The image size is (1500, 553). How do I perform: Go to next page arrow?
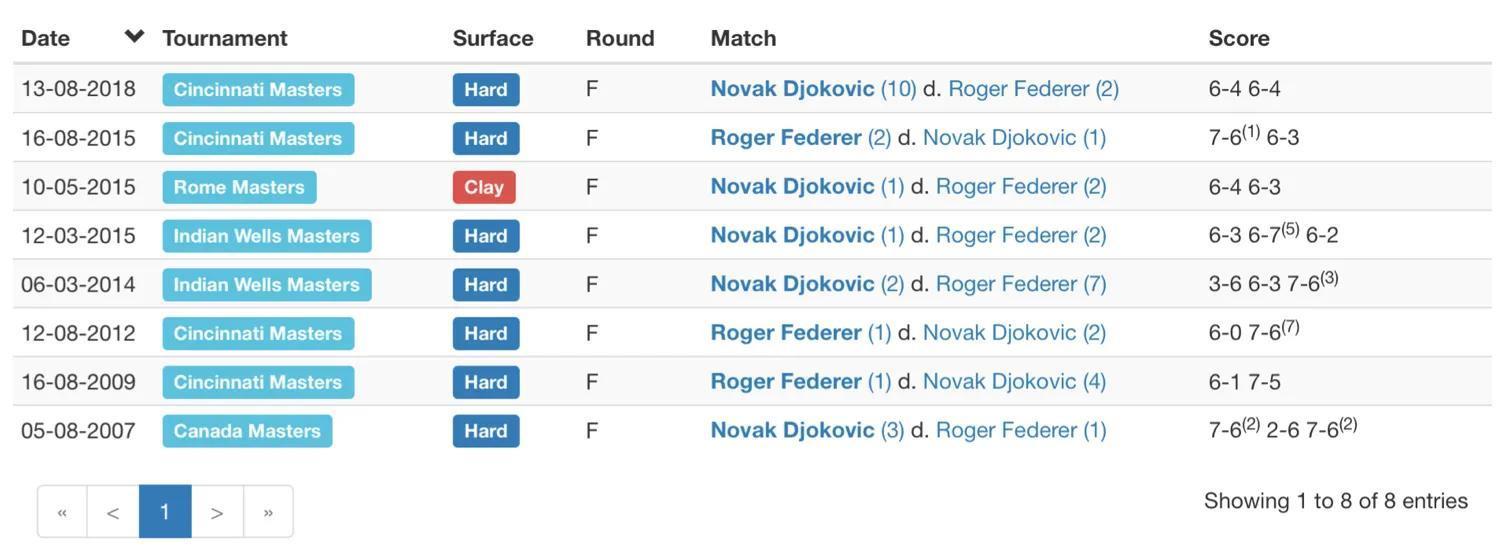[217, 512]
